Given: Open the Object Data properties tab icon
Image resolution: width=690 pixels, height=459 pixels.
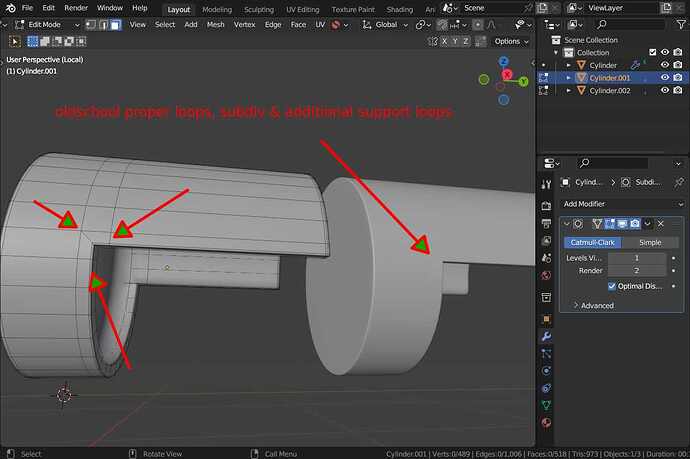Looking at the screenshot, I should click(x=546, y=405).
